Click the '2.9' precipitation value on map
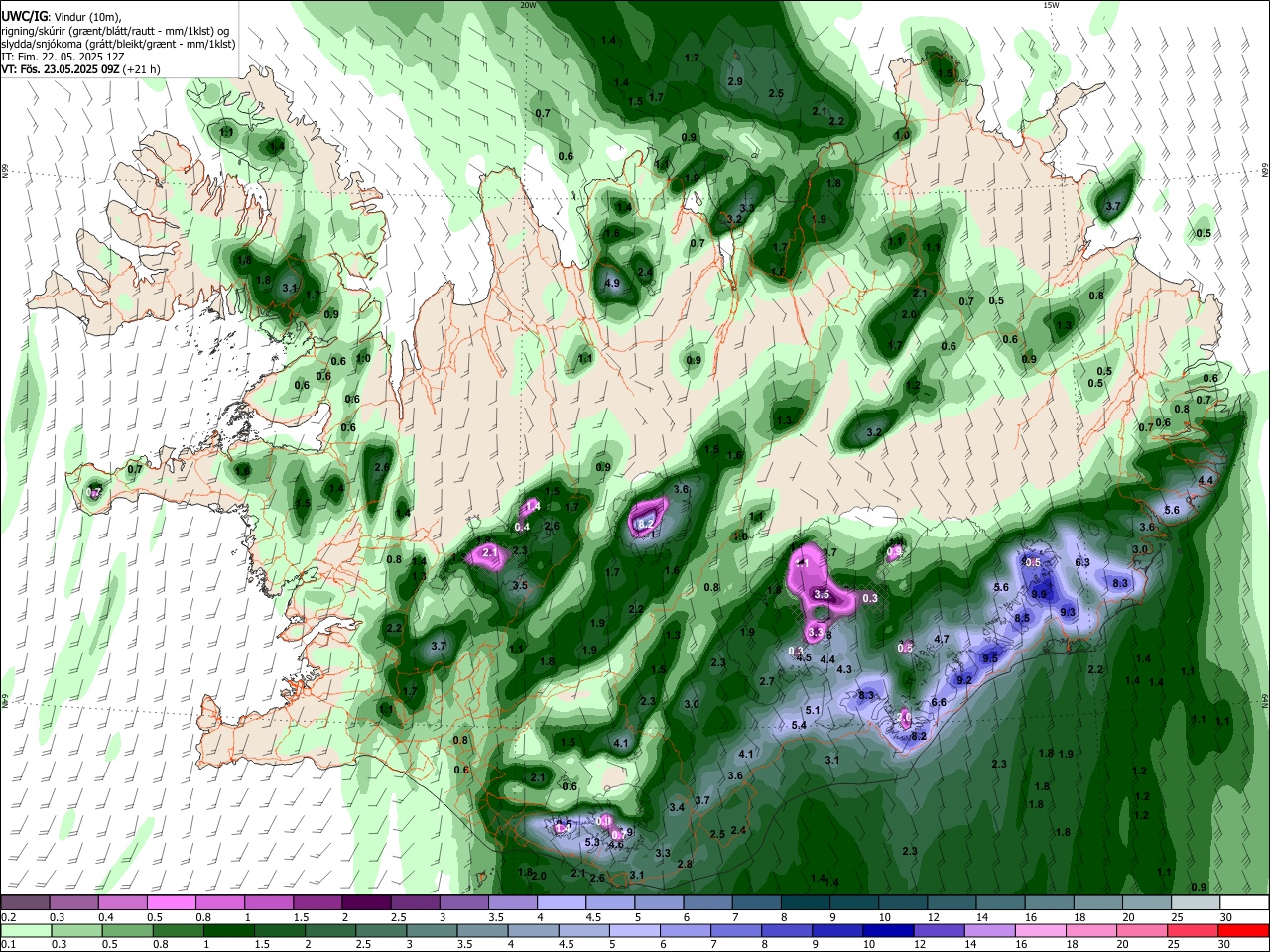 [735, 81]
